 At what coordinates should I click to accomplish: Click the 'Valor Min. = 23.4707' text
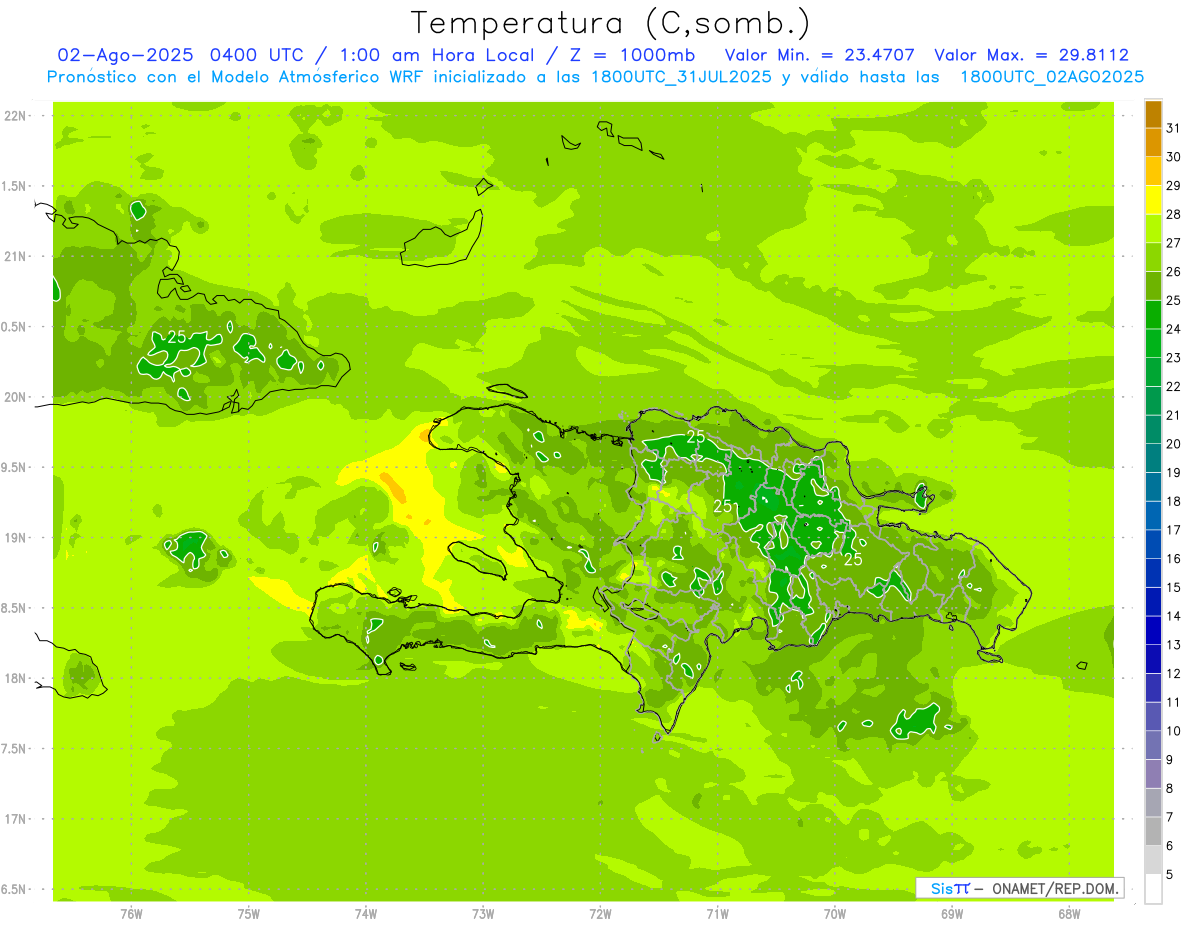[819, 55]
